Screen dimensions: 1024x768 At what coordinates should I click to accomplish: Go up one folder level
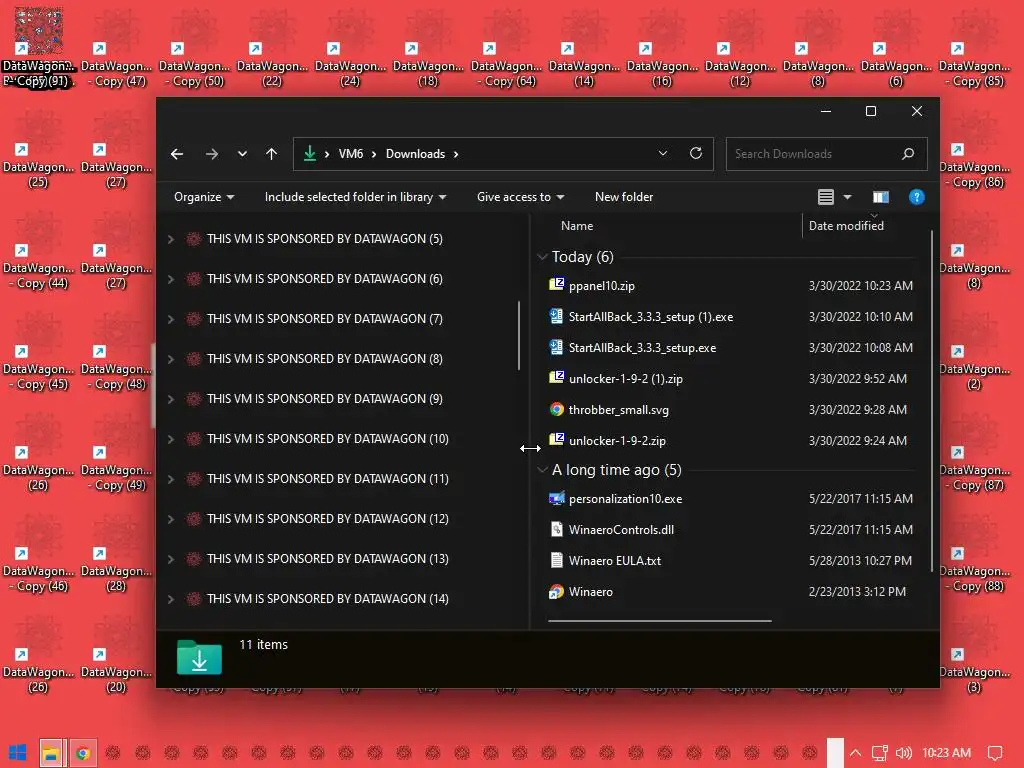tap(272, 154)
